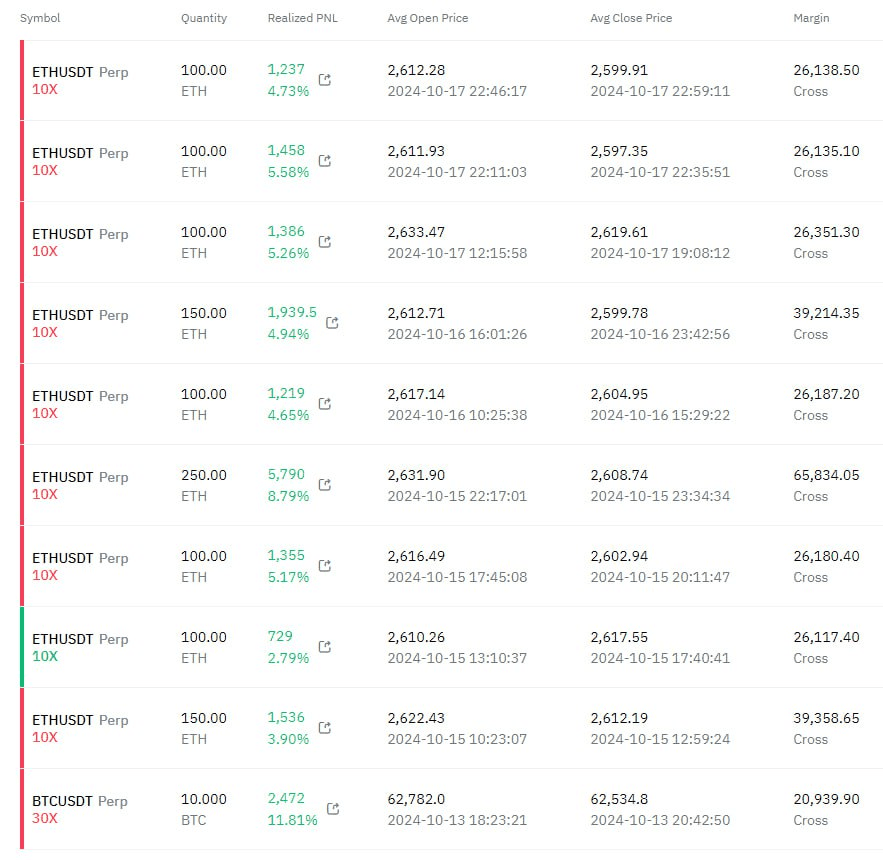Share the trade with 1,536 realized PNL
Image resolution: width=883 pixels, height=860 pixels.
pos(325,728)
